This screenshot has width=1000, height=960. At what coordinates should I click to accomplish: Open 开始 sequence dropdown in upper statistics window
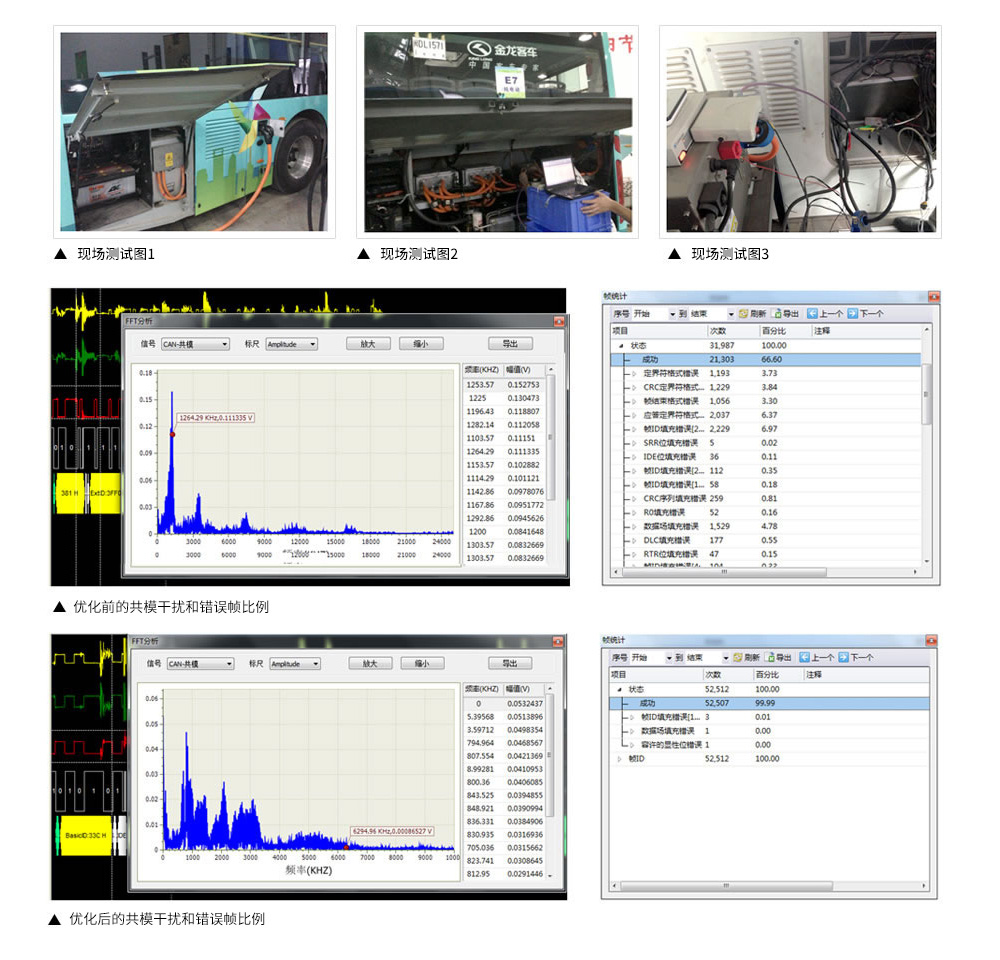click(x=671, y=314)
